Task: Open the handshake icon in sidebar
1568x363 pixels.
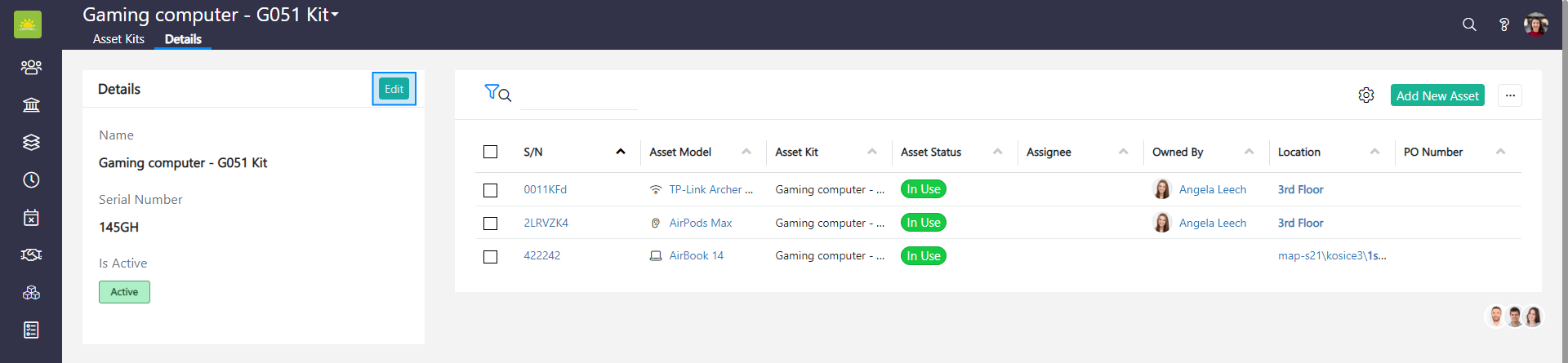Action: point(31,255)
